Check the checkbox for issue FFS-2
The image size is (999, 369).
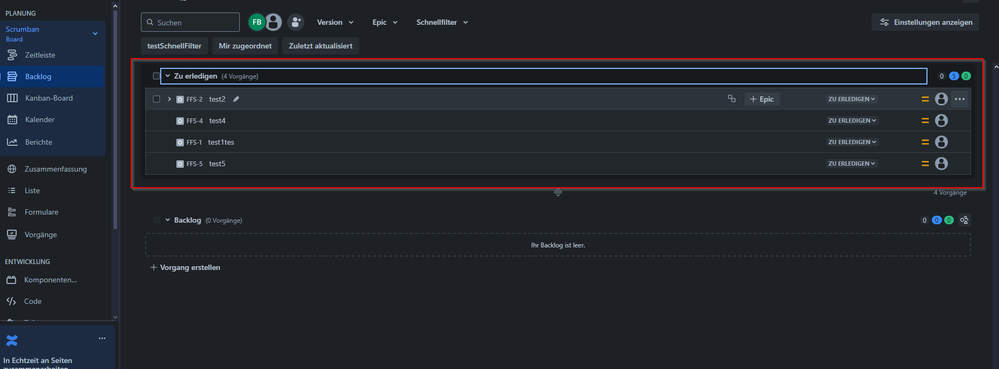156,99
